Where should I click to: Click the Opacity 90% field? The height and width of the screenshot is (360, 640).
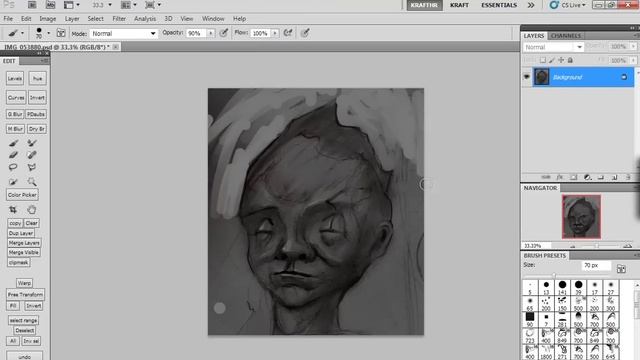[196, 33]
